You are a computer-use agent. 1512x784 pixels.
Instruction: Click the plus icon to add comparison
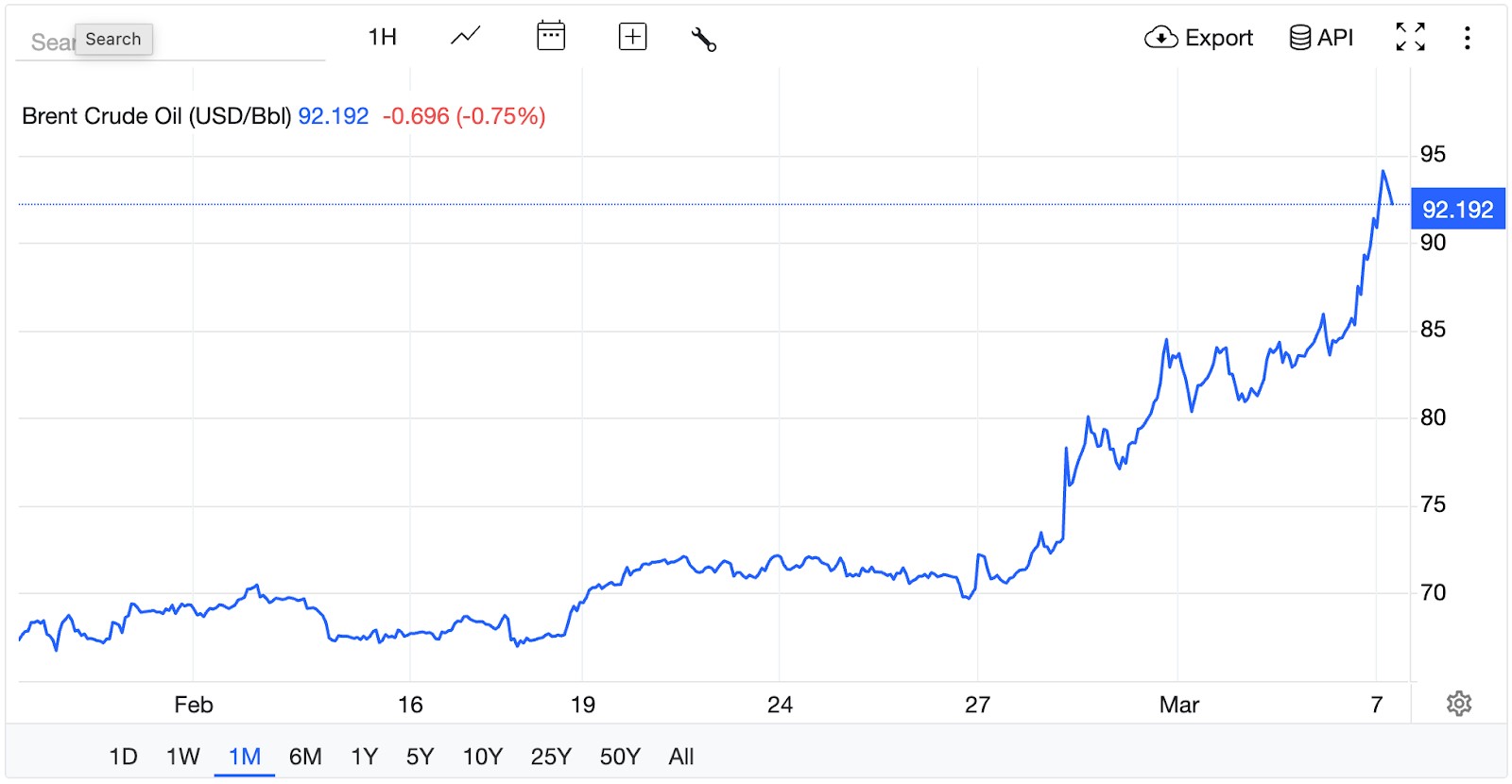(632, 37)
